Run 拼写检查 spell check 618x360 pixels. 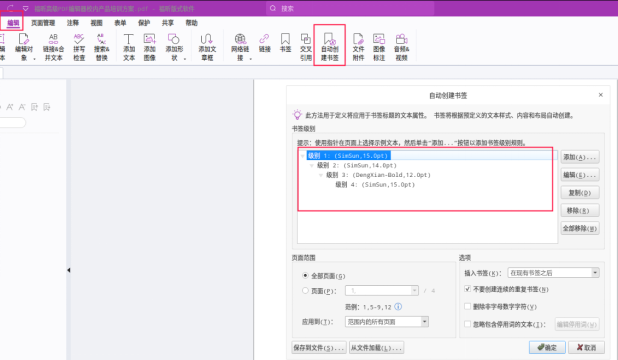79,47
